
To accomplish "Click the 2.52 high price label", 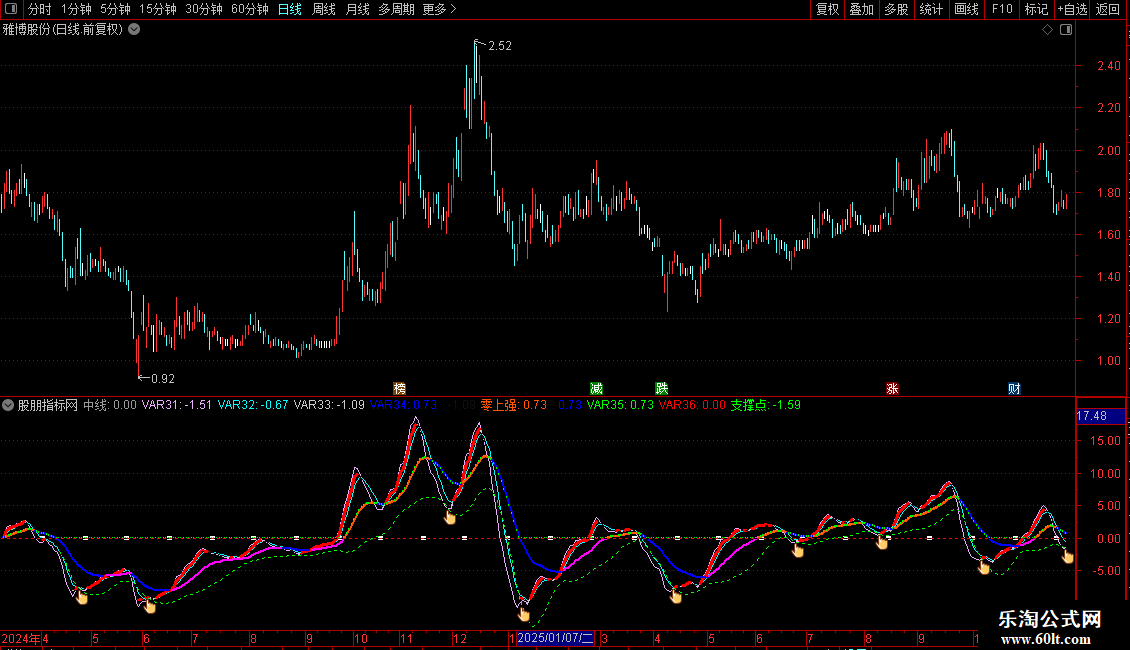I will click(x=499, y=45).
